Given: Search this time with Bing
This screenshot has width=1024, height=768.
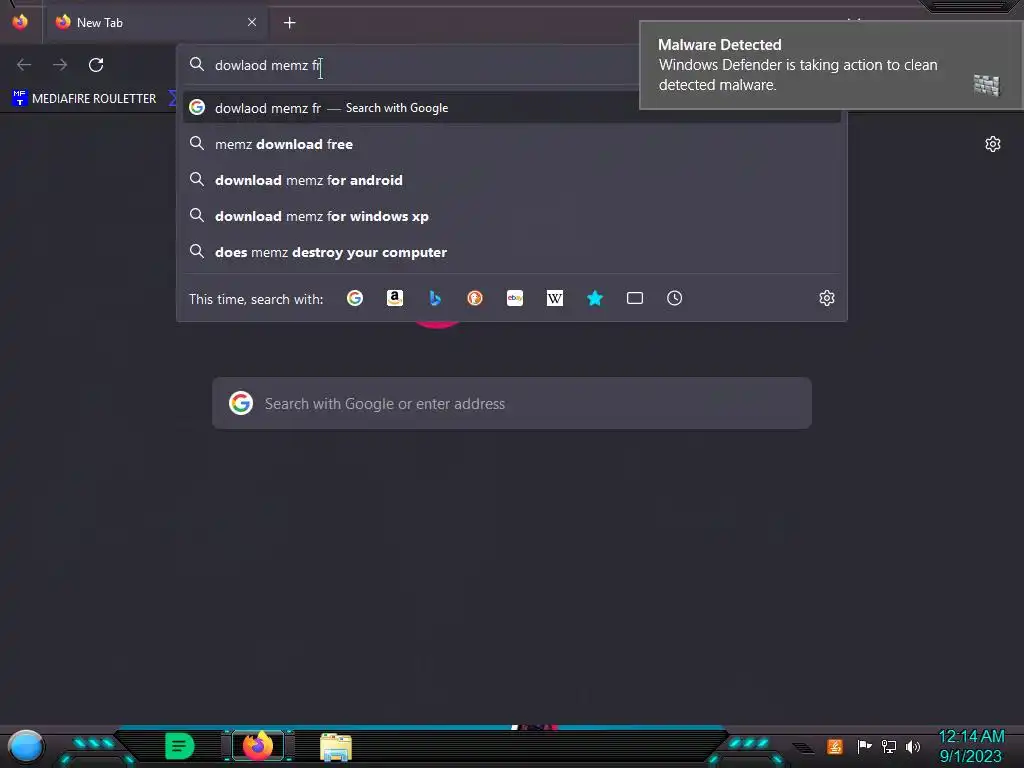Looking at the screenshot, I should (x=435, y=298).
